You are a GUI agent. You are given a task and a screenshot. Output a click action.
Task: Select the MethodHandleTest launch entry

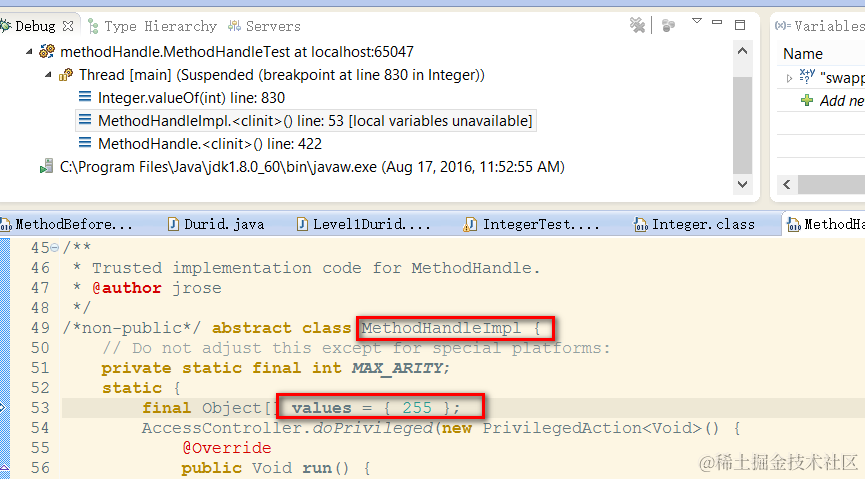tap(237, 52)
